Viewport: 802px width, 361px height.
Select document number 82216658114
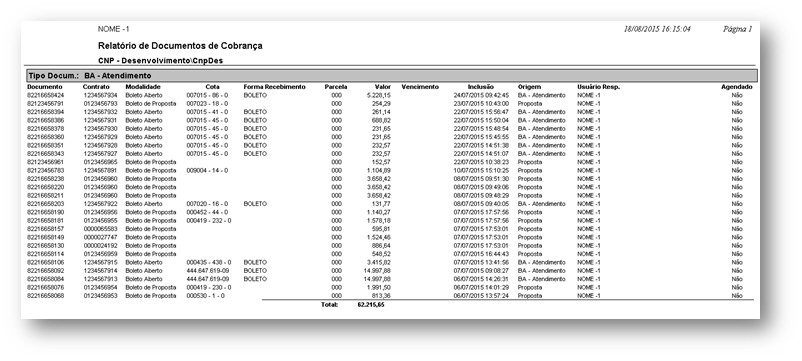[46, 254]
